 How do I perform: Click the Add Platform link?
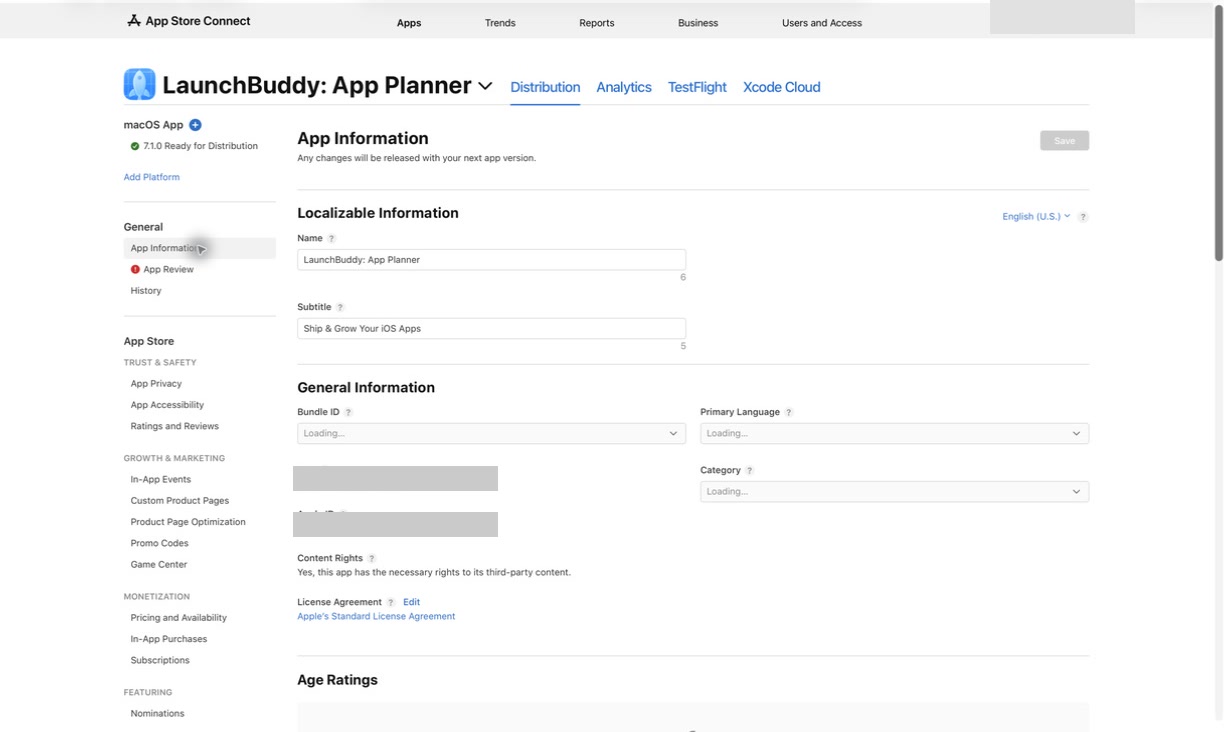point(152,177)
